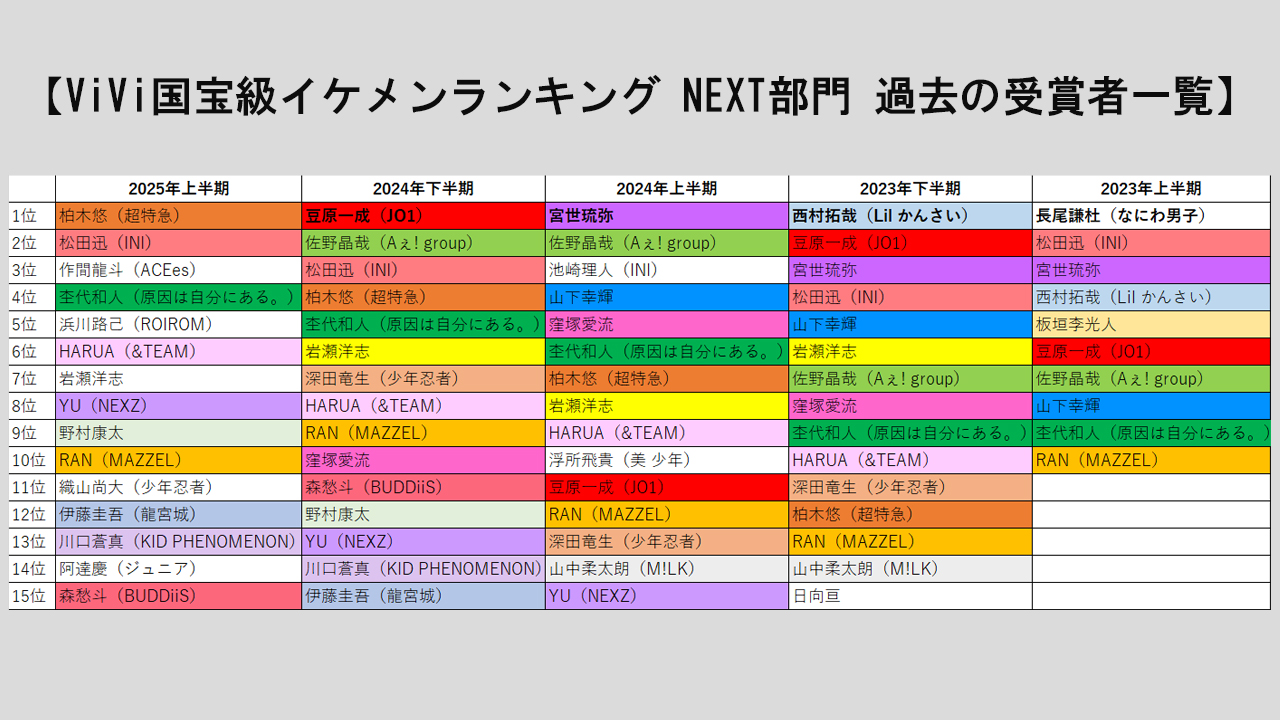Click the 2023年上半期 column header
Viewport: 1280px width, 720px height.
coord(1151,188)
